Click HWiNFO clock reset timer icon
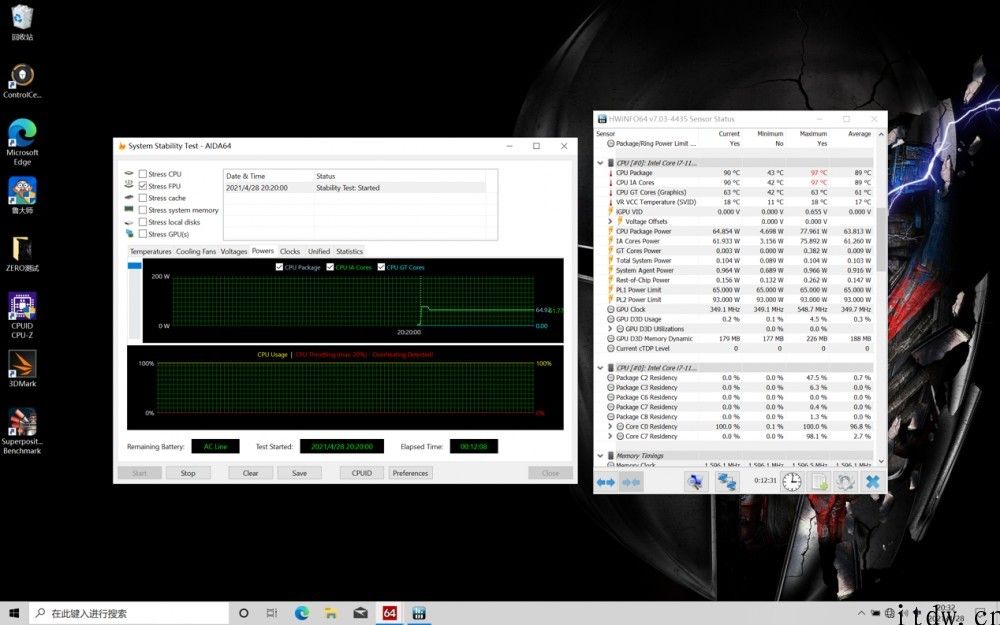This screenshot has height=625, width=1000. tap(792, 482)
